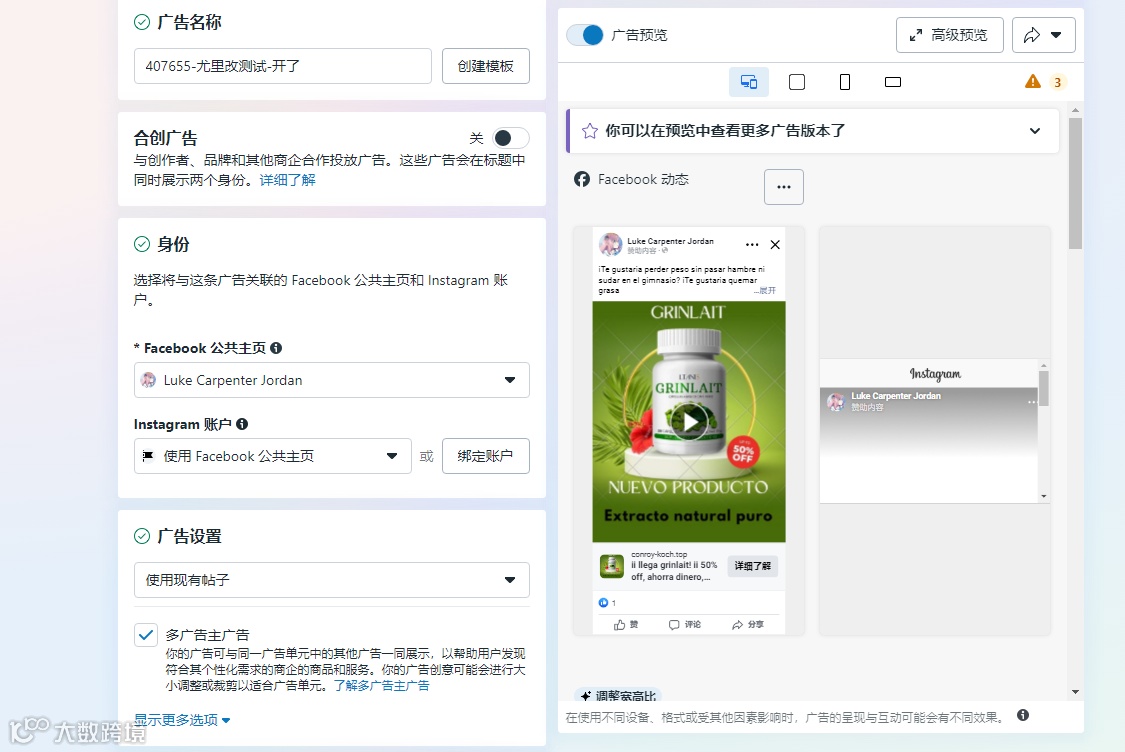Select the desktop and mobile combined preview icon
Viewport: 1125px width, 752px height.
[x=748, y=82]
